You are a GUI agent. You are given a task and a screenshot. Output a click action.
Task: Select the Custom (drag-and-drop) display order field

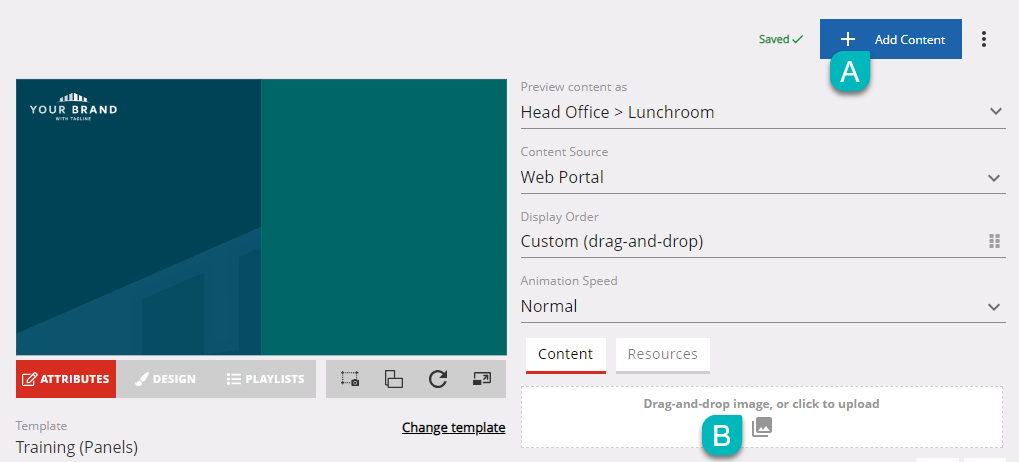(763, 242)
